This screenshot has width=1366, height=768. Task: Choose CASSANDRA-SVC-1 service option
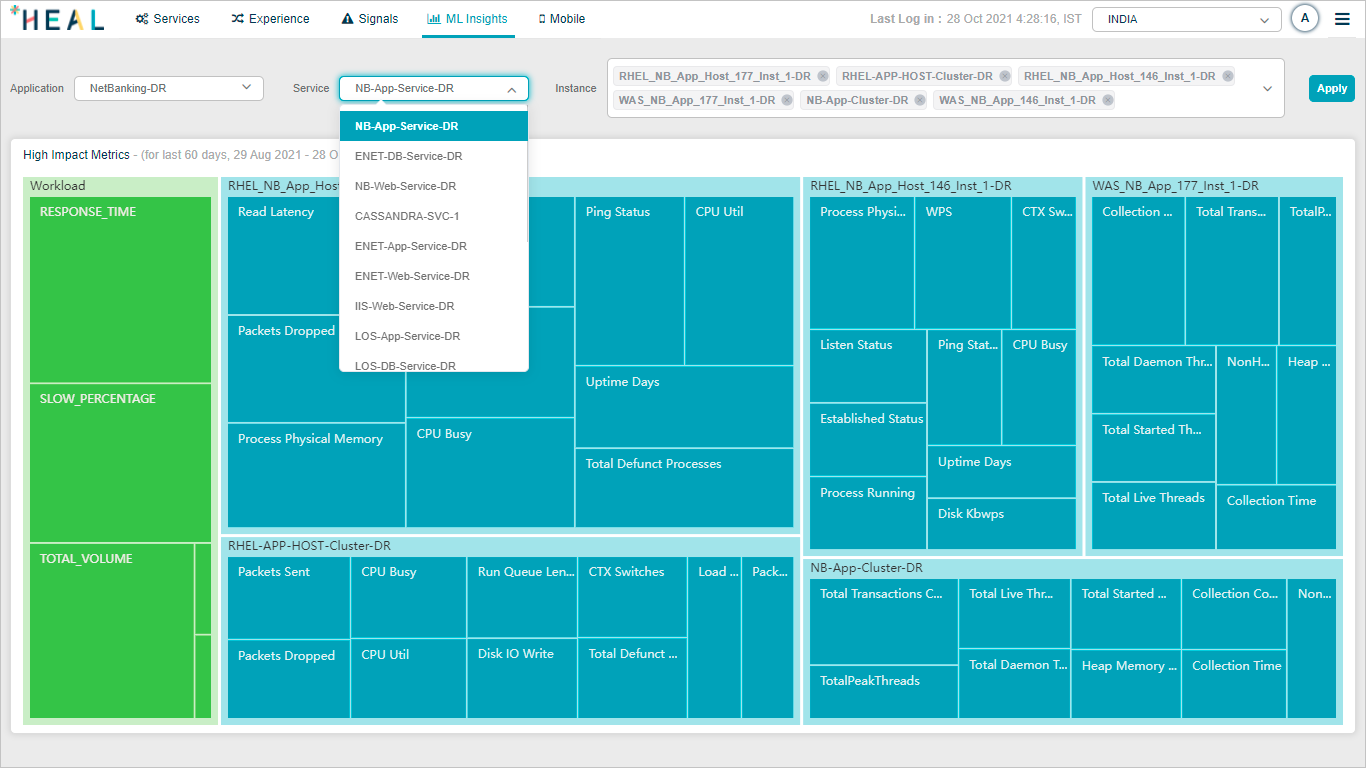tap(407, 216)
